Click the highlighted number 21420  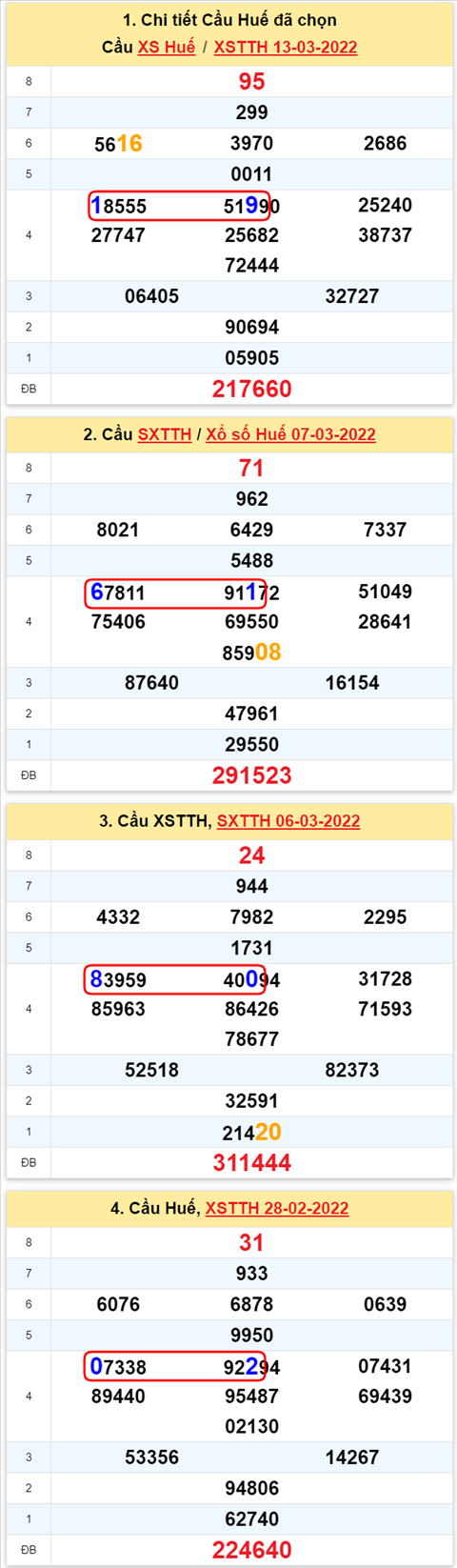tap(252, 1132)
